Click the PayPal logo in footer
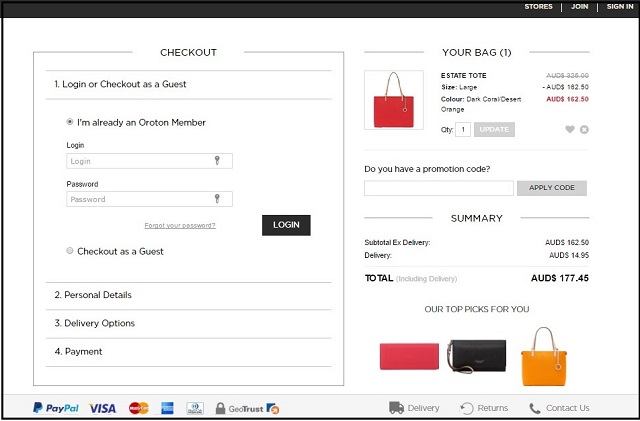Image resolution: width=640 pixels, height=421 pixels. (56, 408)
